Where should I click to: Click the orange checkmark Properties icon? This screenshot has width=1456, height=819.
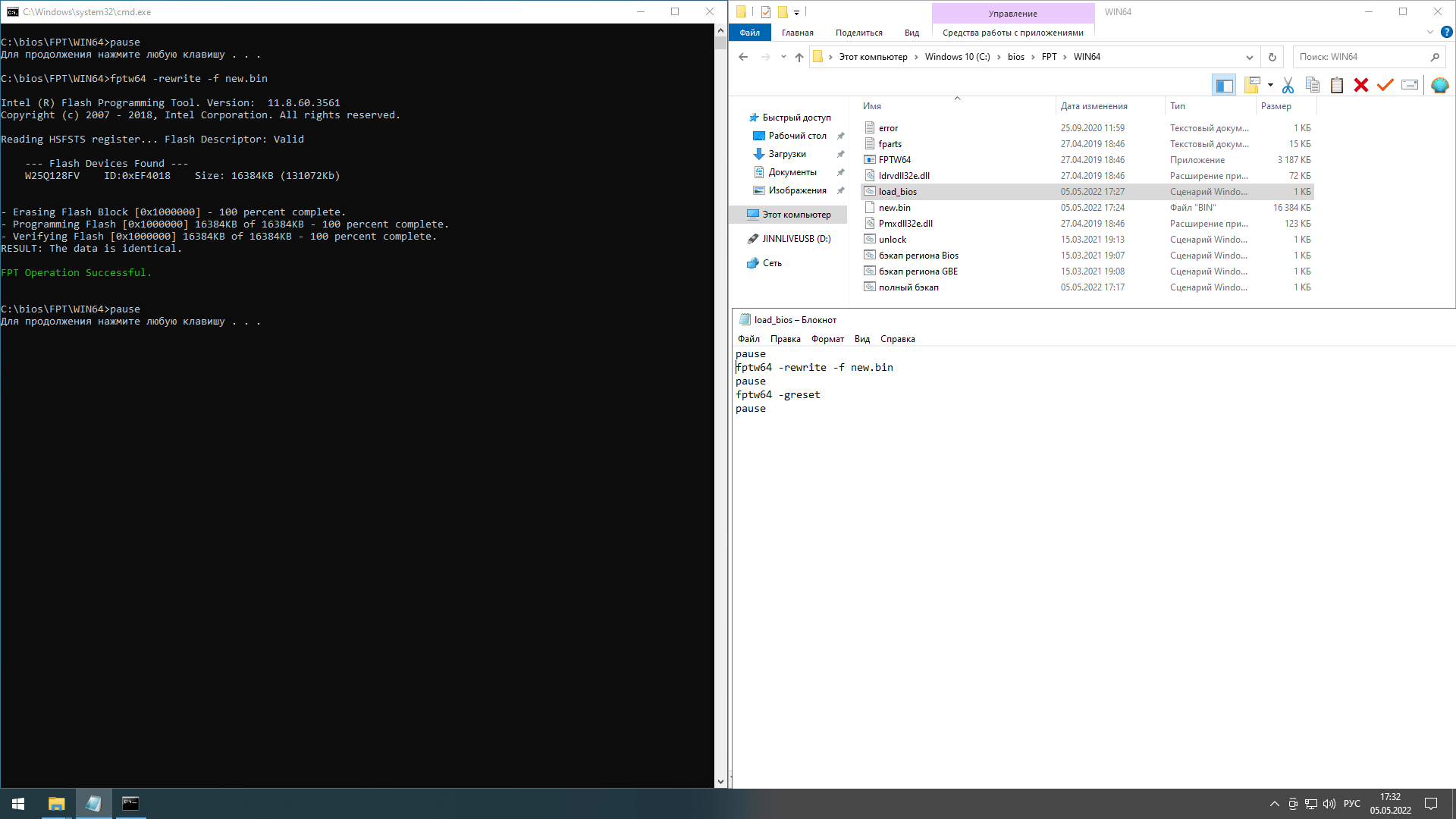click(x=1385, y=85)
